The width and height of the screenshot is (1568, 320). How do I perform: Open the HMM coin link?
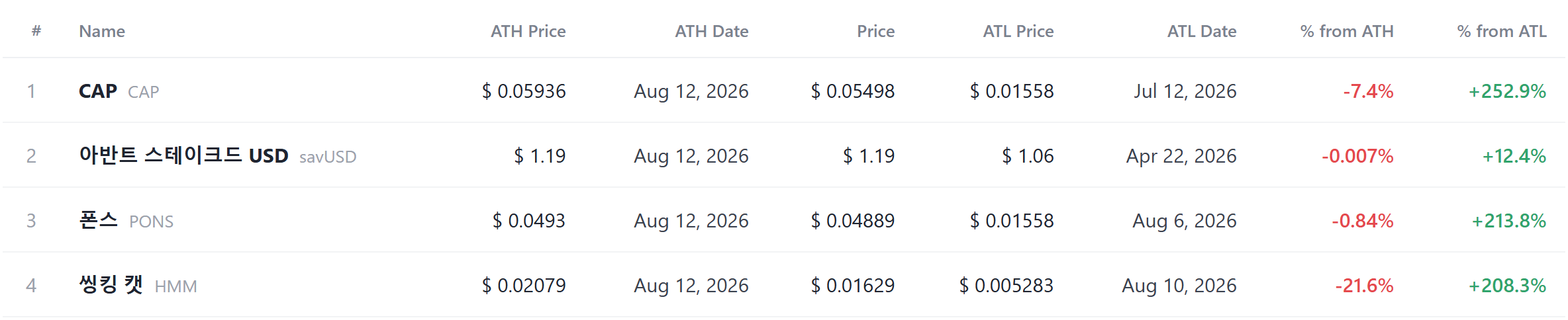pyautogui.click(x=138, y=286)
